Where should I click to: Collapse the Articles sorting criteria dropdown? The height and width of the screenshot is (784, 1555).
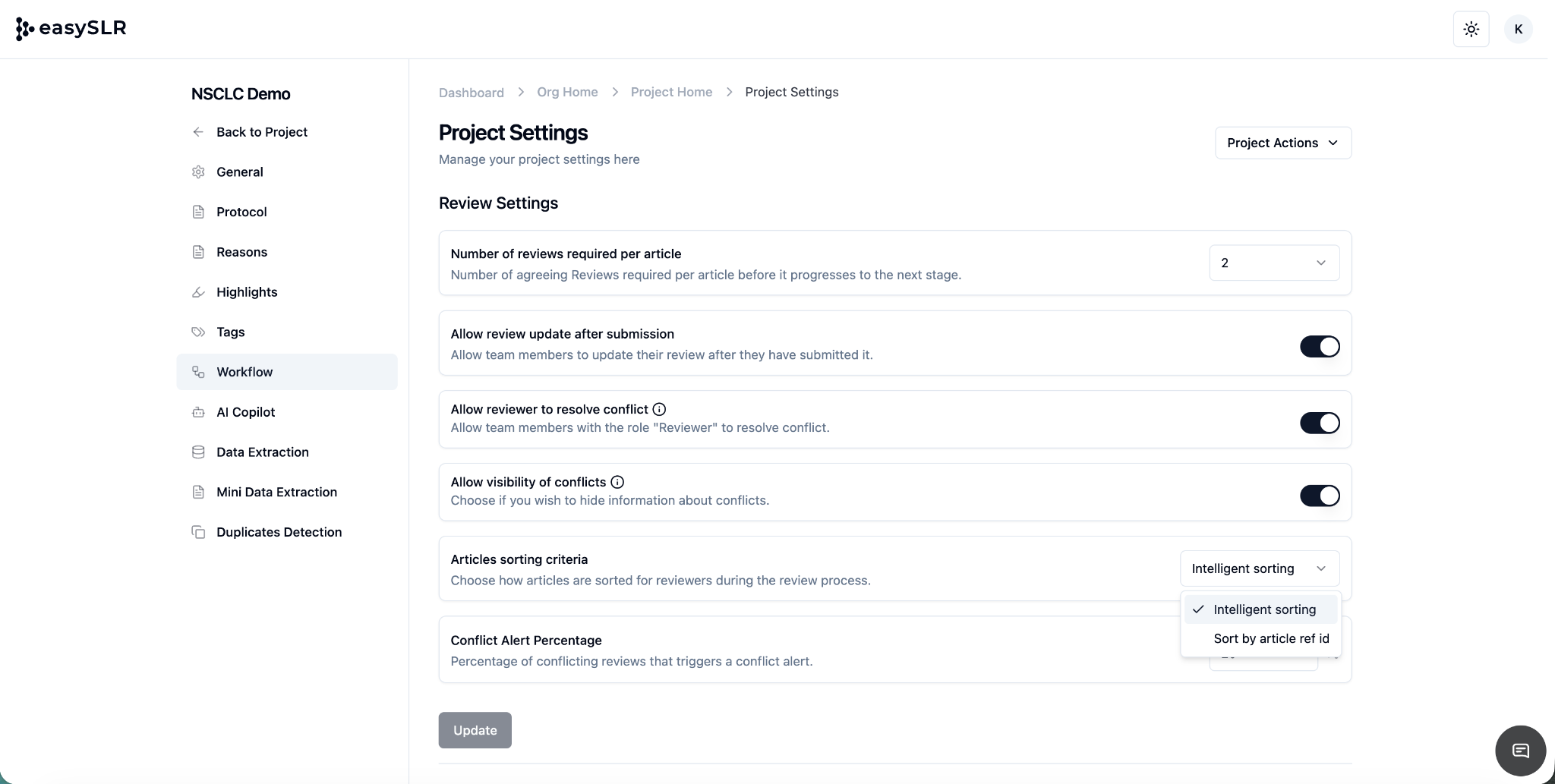(x=1259, y=568)
